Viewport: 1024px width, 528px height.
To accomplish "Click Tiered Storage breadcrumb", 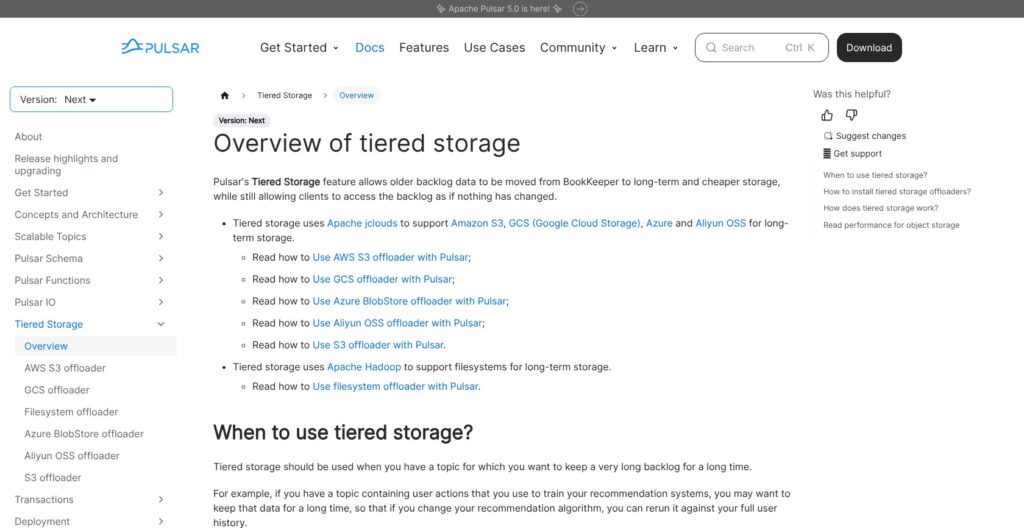I will [285, 95].
